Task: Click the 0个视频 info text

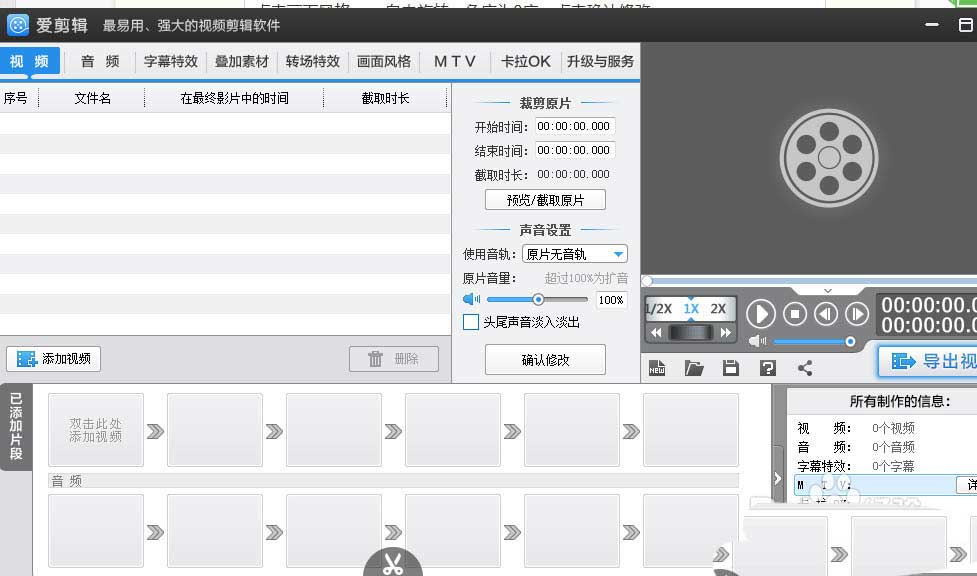Action: 894,428
